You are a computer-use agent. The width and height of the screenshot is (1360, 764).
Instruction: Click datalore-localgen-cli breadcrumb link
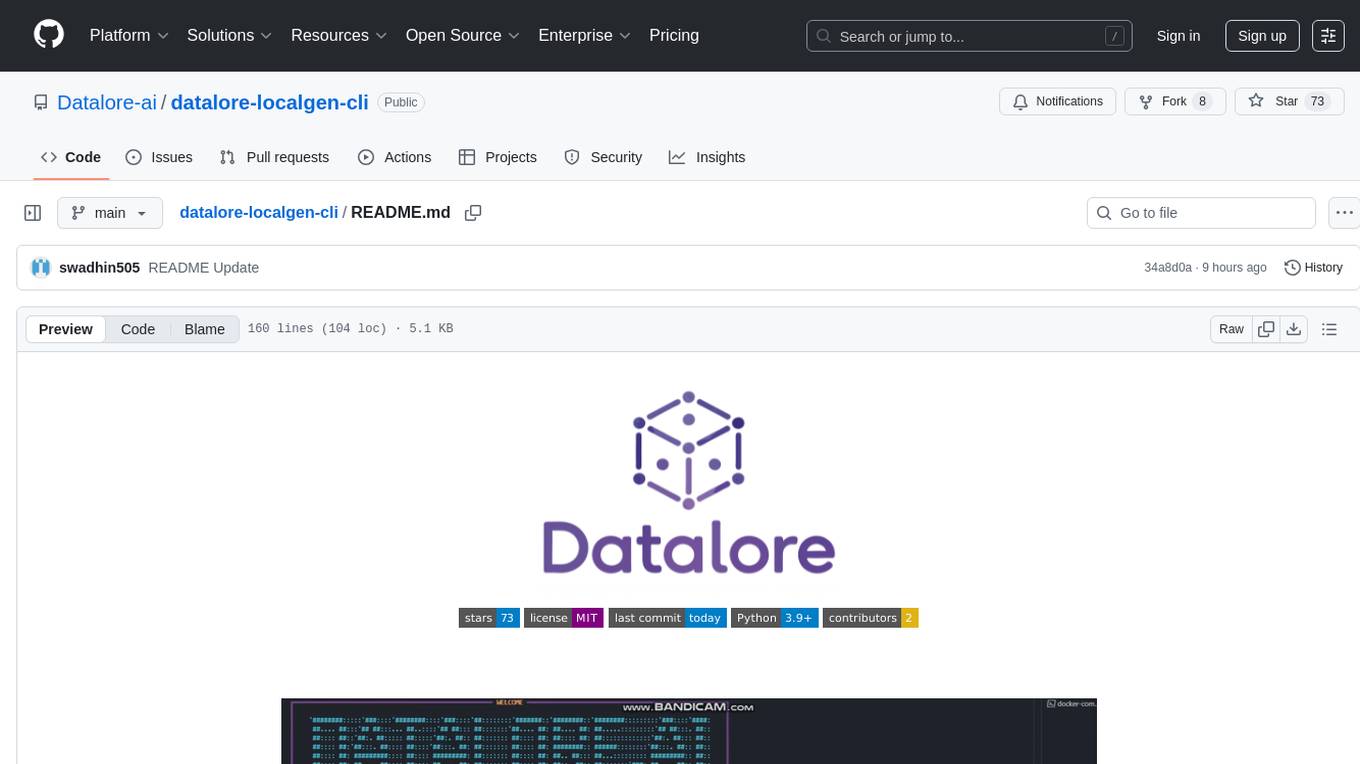coord(259,212)
